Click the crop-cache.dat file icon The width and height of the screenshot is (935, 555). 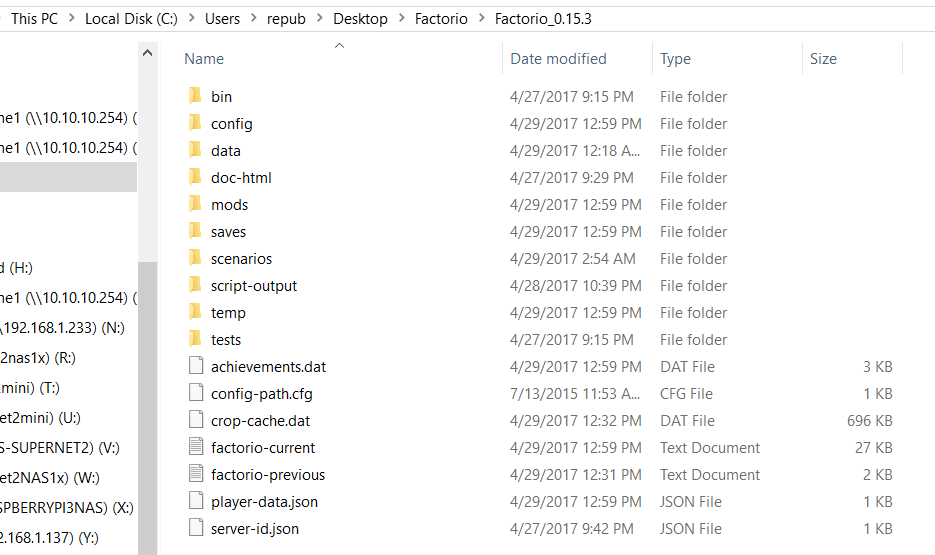coord(196,420)
